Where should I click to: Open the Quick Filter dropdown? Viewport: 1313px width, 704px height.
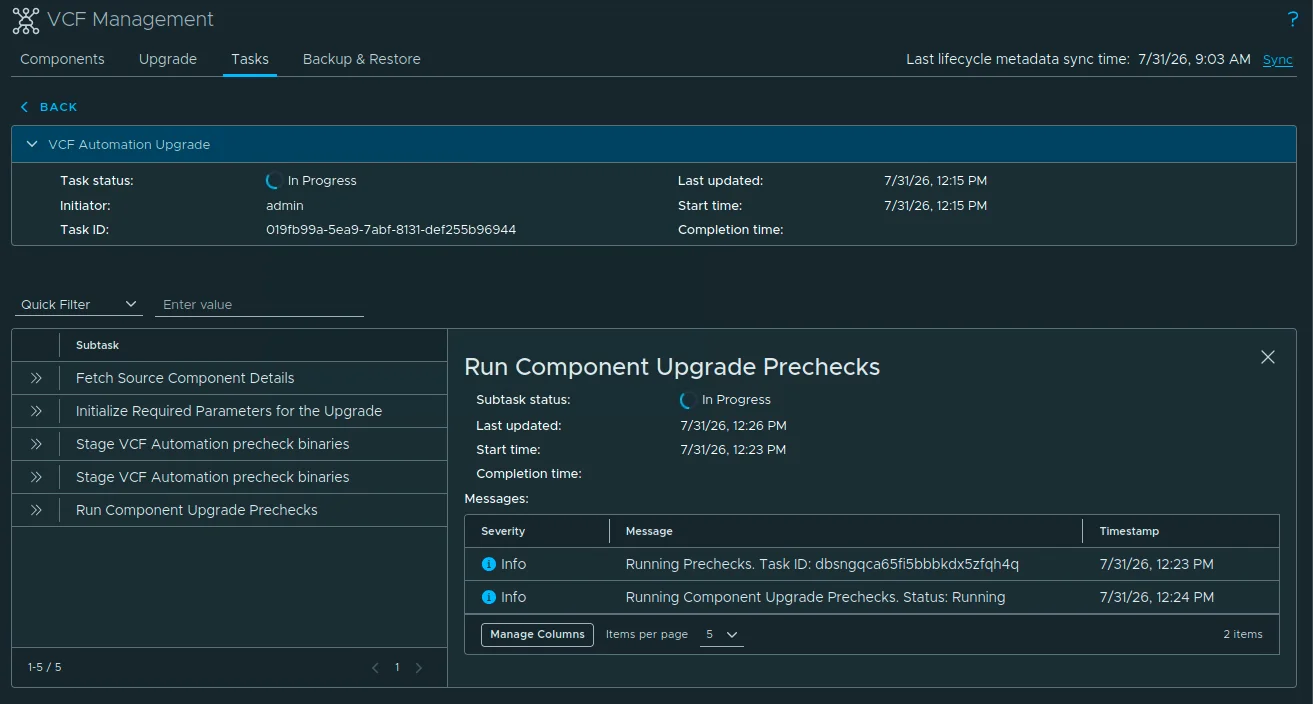click(x=78, y=304)
